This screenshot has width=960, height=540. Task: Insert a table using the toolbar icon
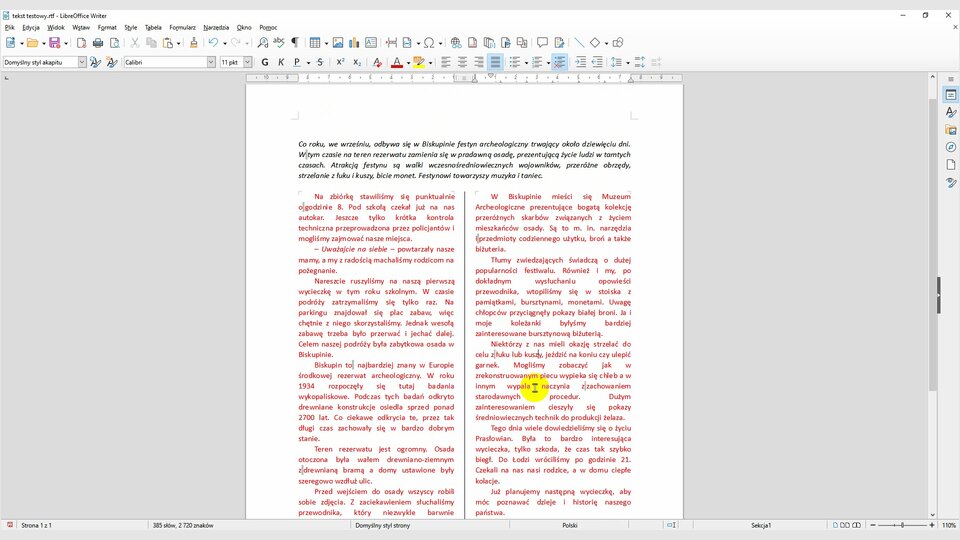pyautogui.click(x=316, y=43)
